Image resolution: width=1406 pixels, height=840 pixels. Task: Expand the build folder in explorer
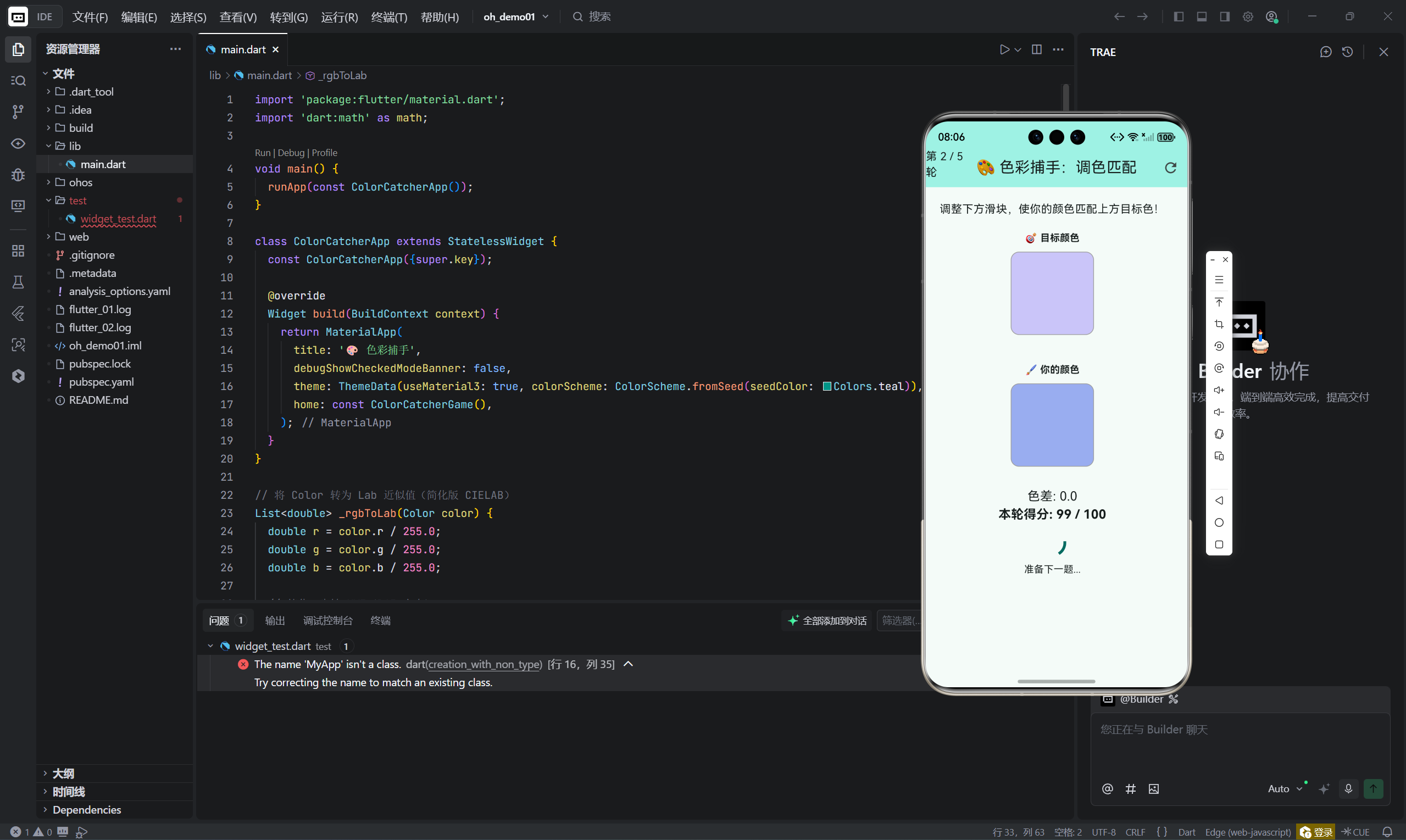click(x=81, y=128)
